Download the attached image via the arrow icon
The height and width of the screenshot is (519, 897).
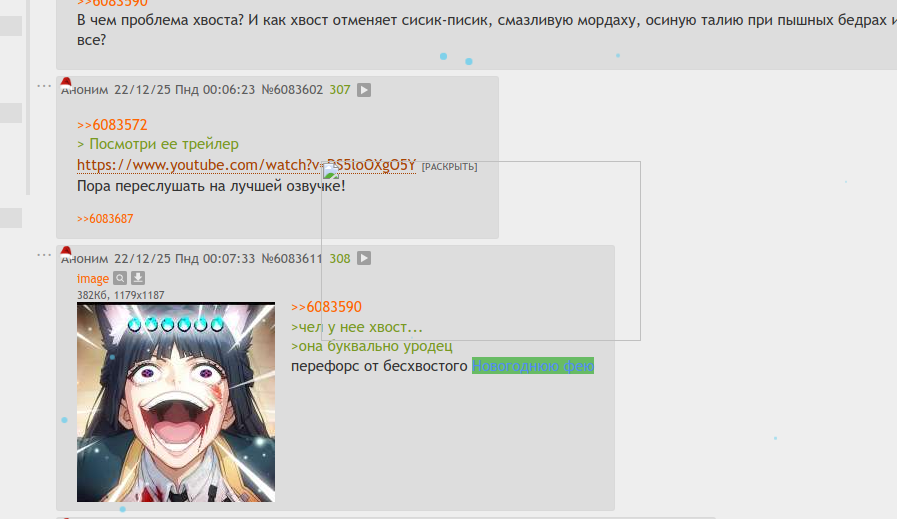point(138,278)
